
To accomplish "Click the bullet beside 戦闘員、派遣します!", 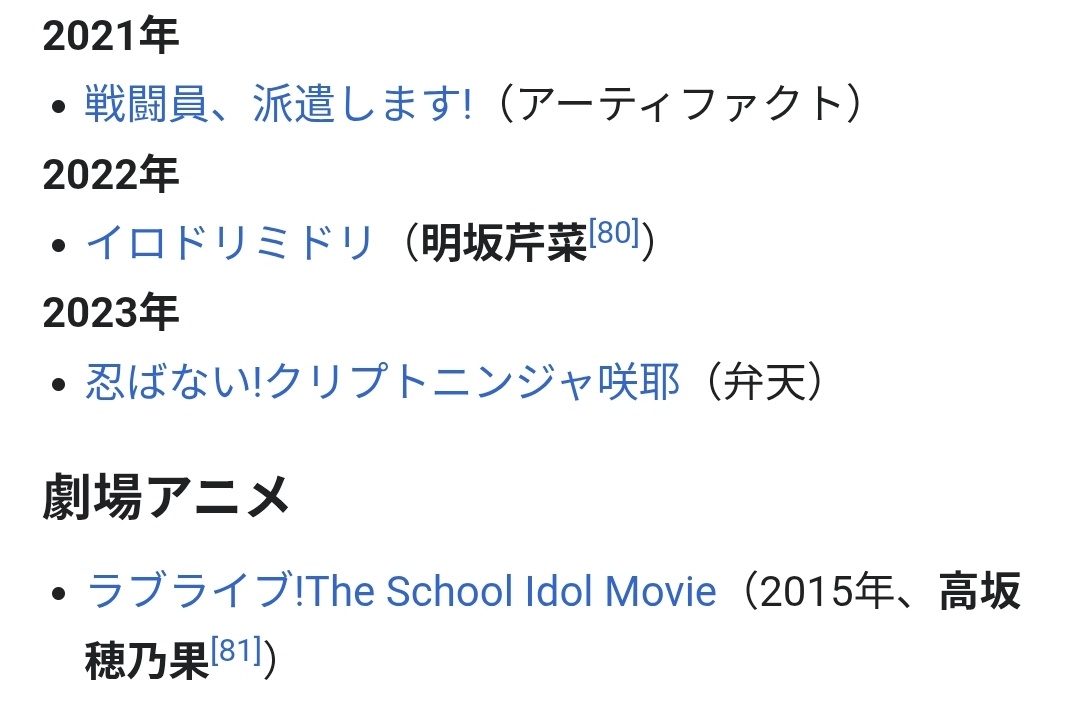I will pos(59,107).
